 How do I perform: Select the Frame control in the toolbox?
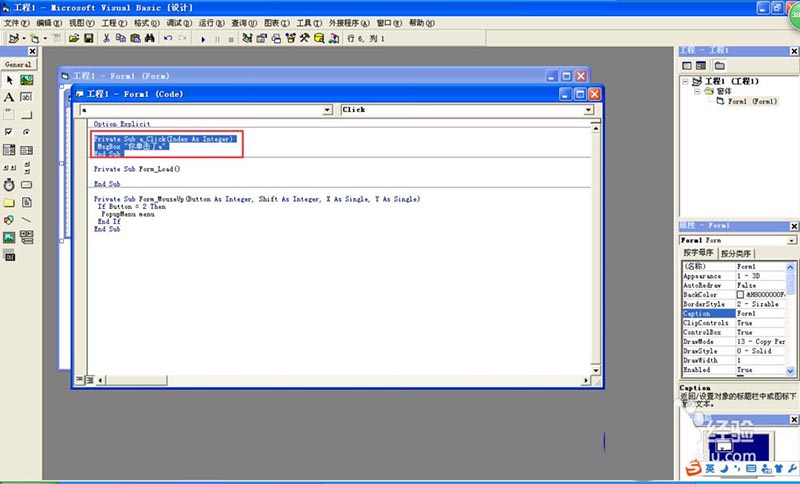point(9,114)
